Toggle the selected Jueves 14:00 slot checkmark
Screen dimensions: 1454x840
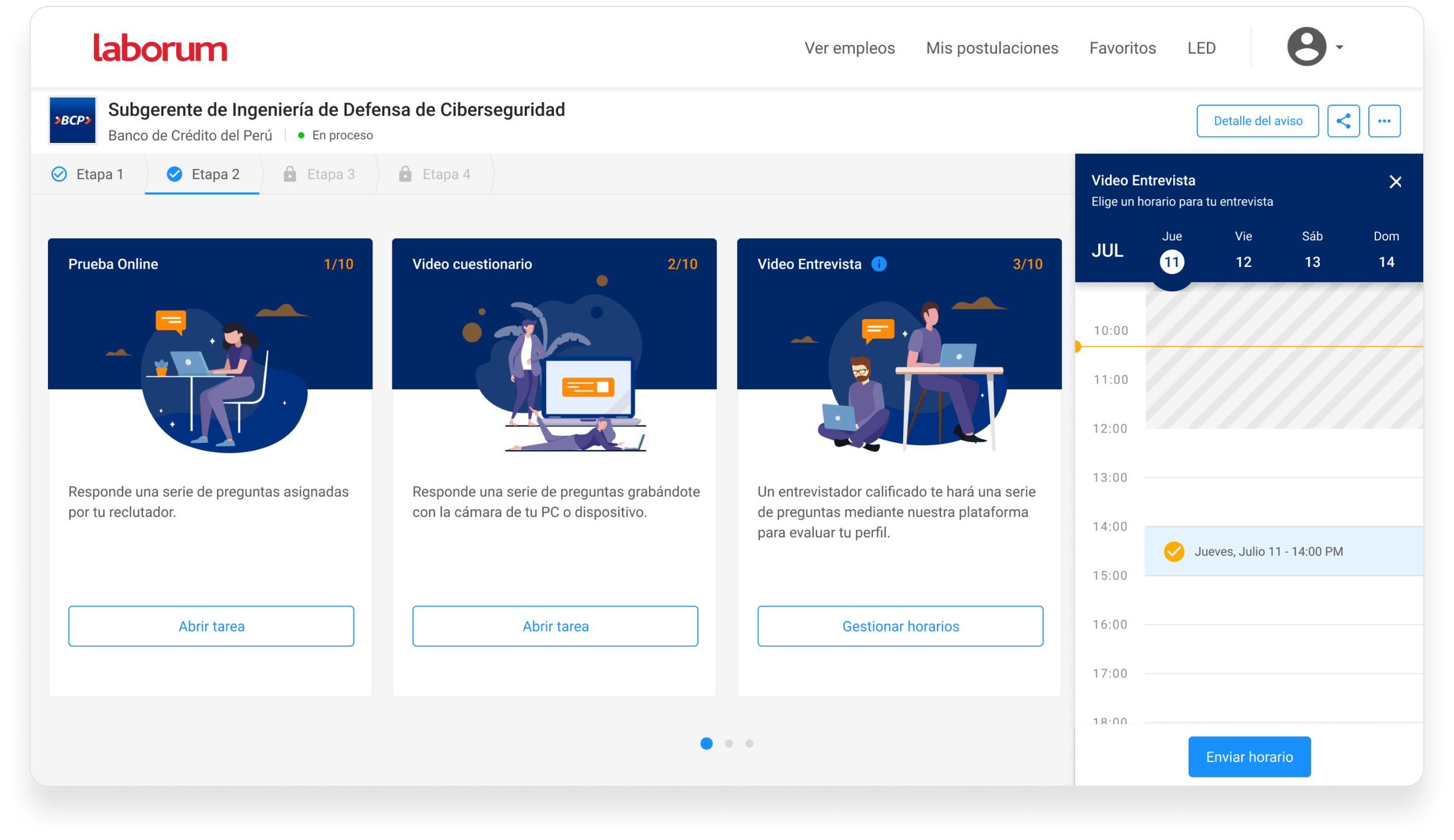click(x=1174, y=551)
